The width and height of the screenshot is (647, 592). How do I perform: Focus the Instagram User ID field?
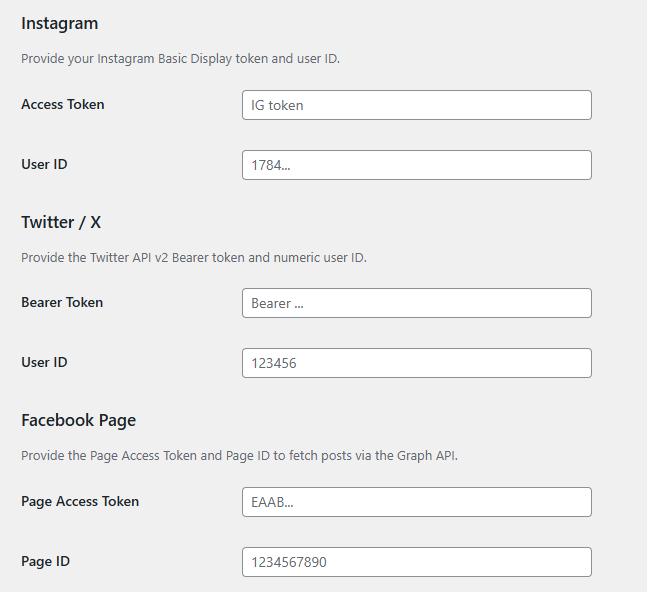[x=416, y=165]
